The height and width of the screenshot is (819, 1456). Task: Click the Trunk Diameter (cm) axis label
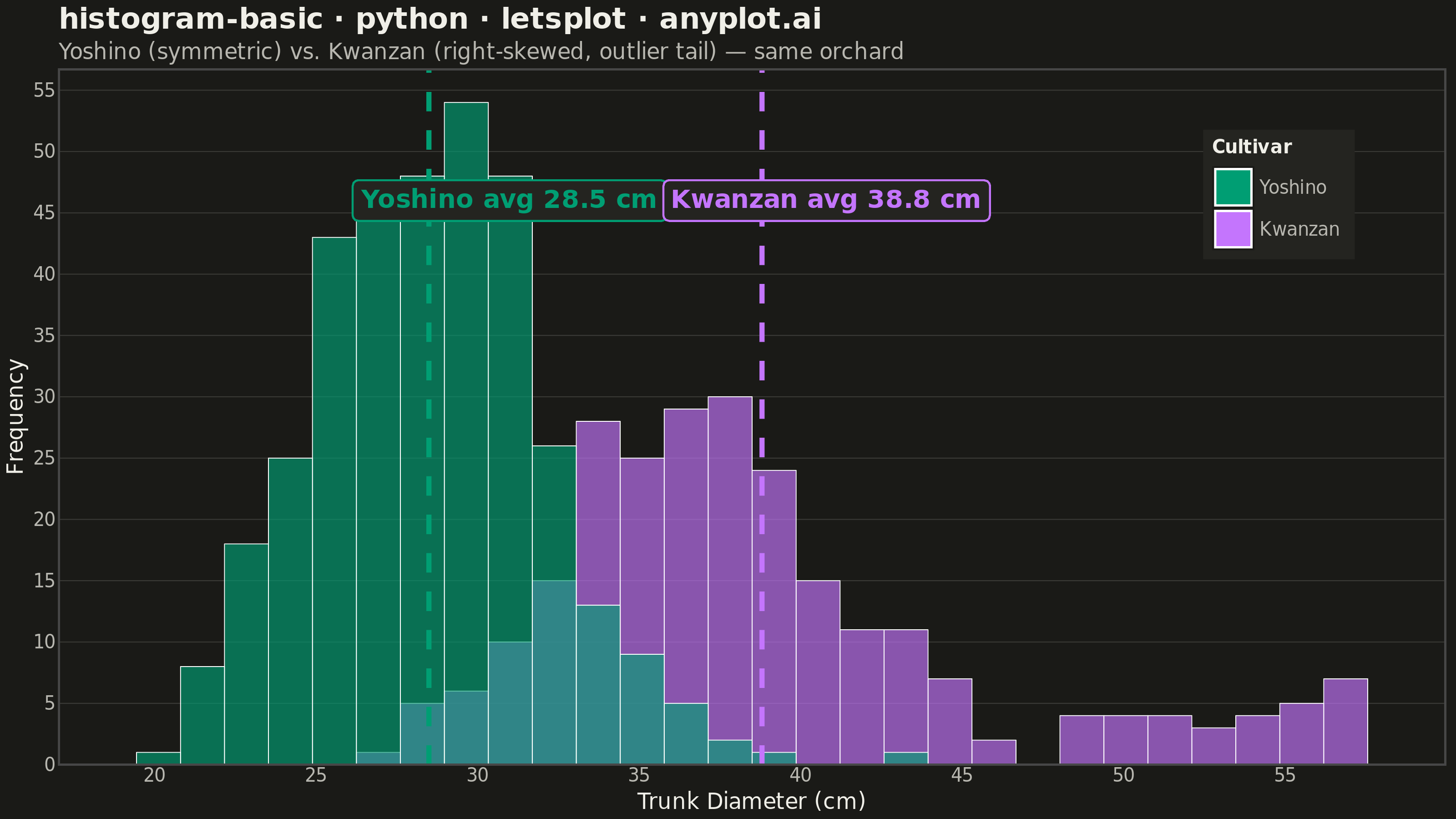point(751,801)
